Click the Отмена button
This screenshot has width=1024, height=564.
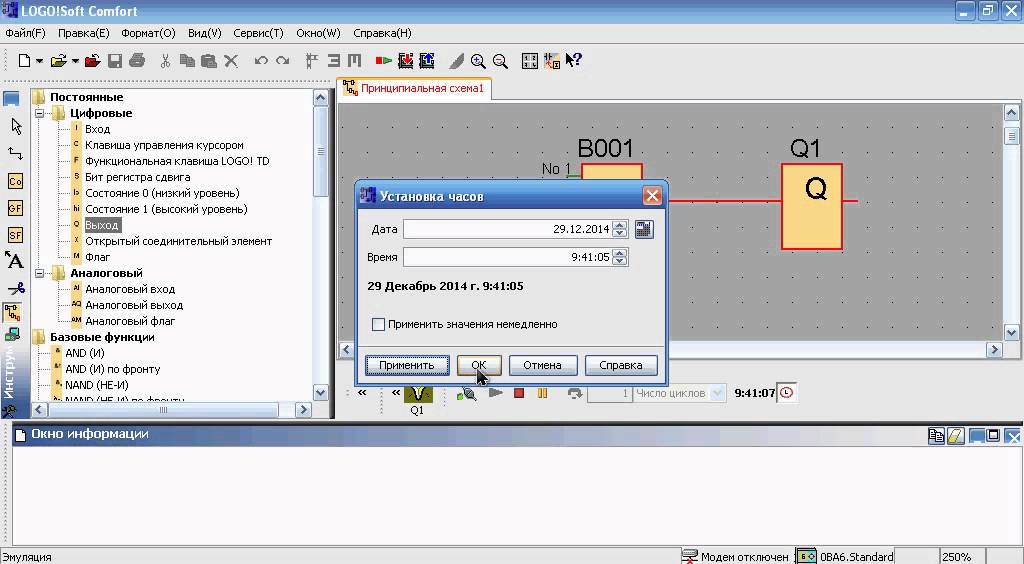point(542,365)
